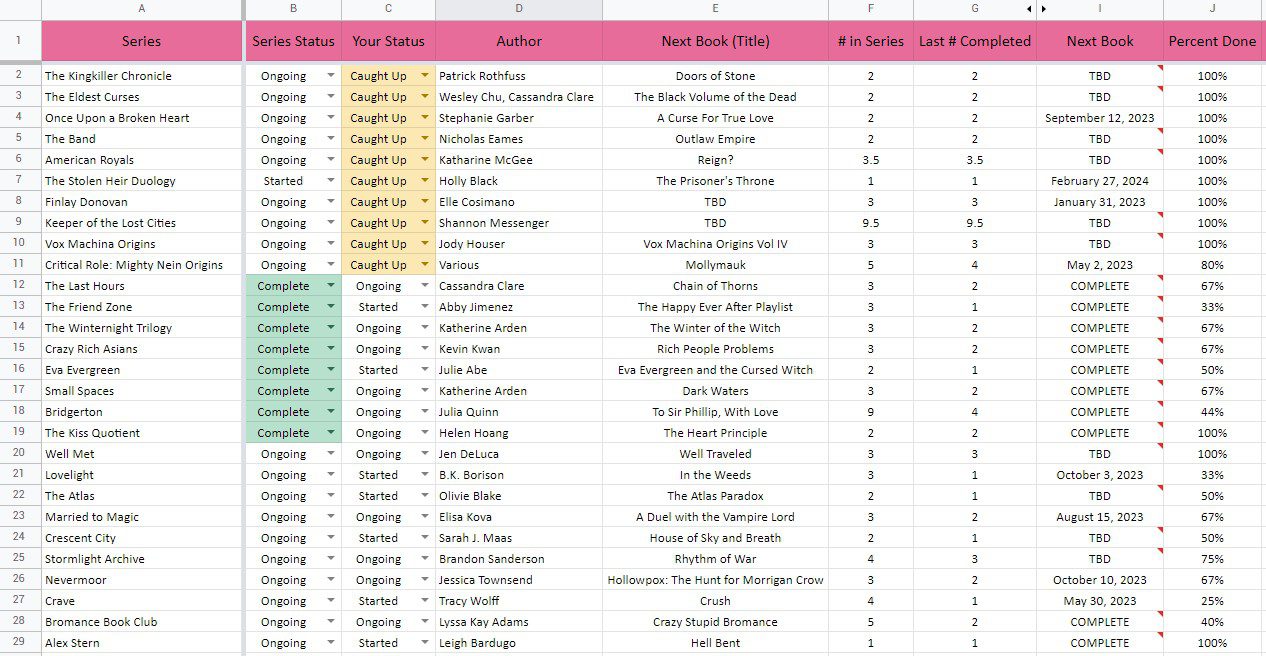1266x656 pixels.
Task: Select column D header
Action: [519, 9]
